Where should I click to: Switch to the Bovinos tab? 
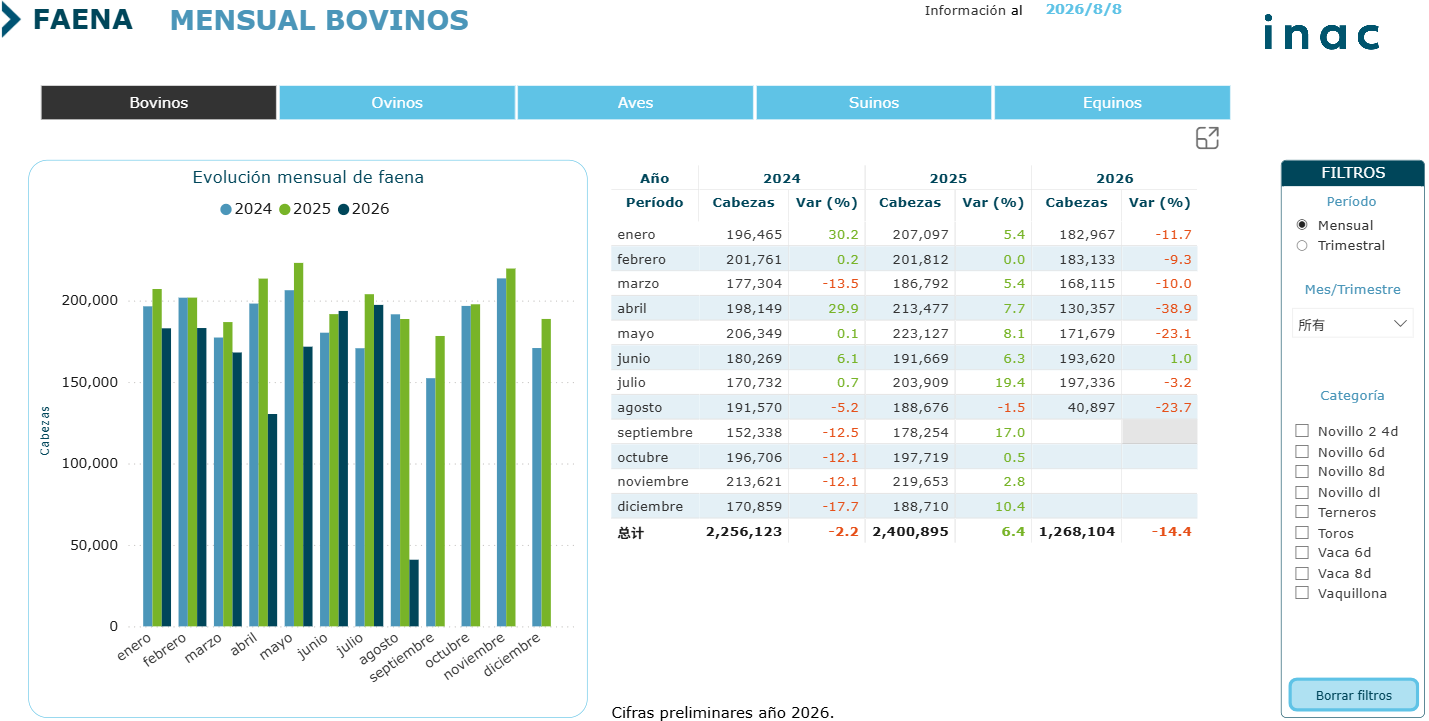[158, 103]
